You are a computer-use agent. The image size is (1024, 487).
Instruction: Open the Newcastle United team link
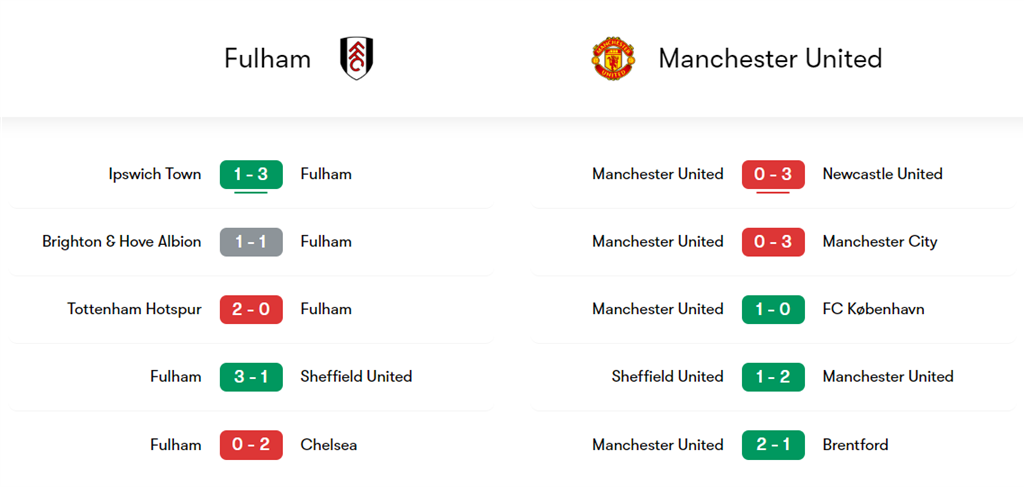pos(882,174)
